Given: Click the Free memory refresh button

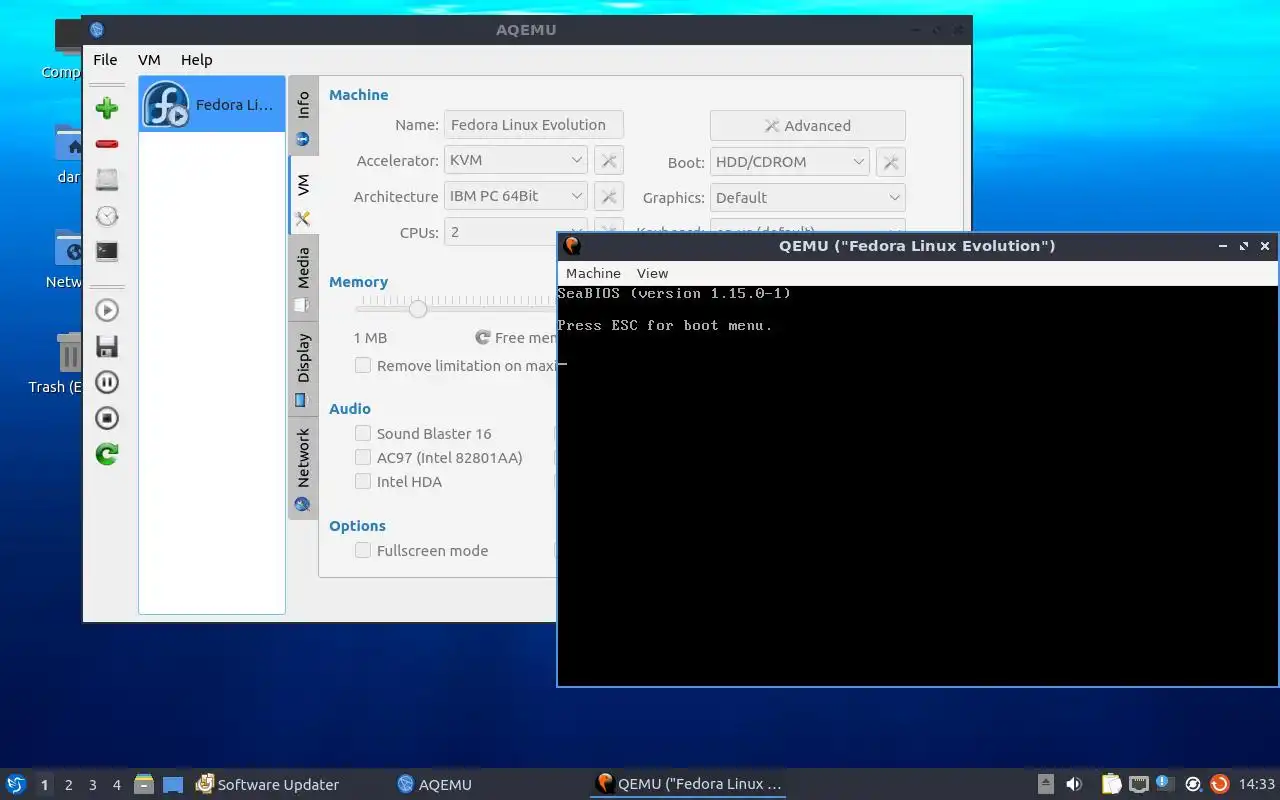Looking at the screenshot, I should click(x=515, y=338).
